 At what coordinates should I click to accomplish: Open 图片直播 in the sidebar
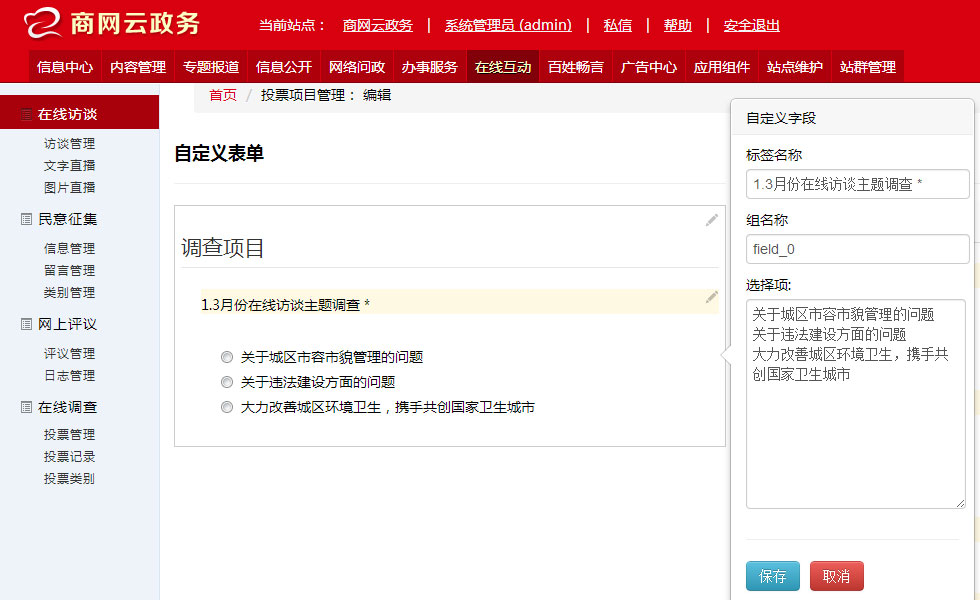pos(69,188)
